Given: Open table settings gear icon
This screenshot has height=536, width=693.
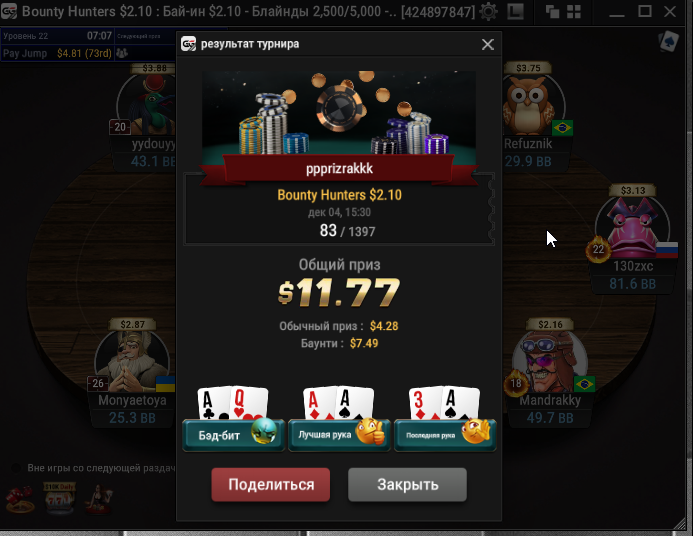Looking at the screenshot, I should pyautogui.click(x=488, y=11).
